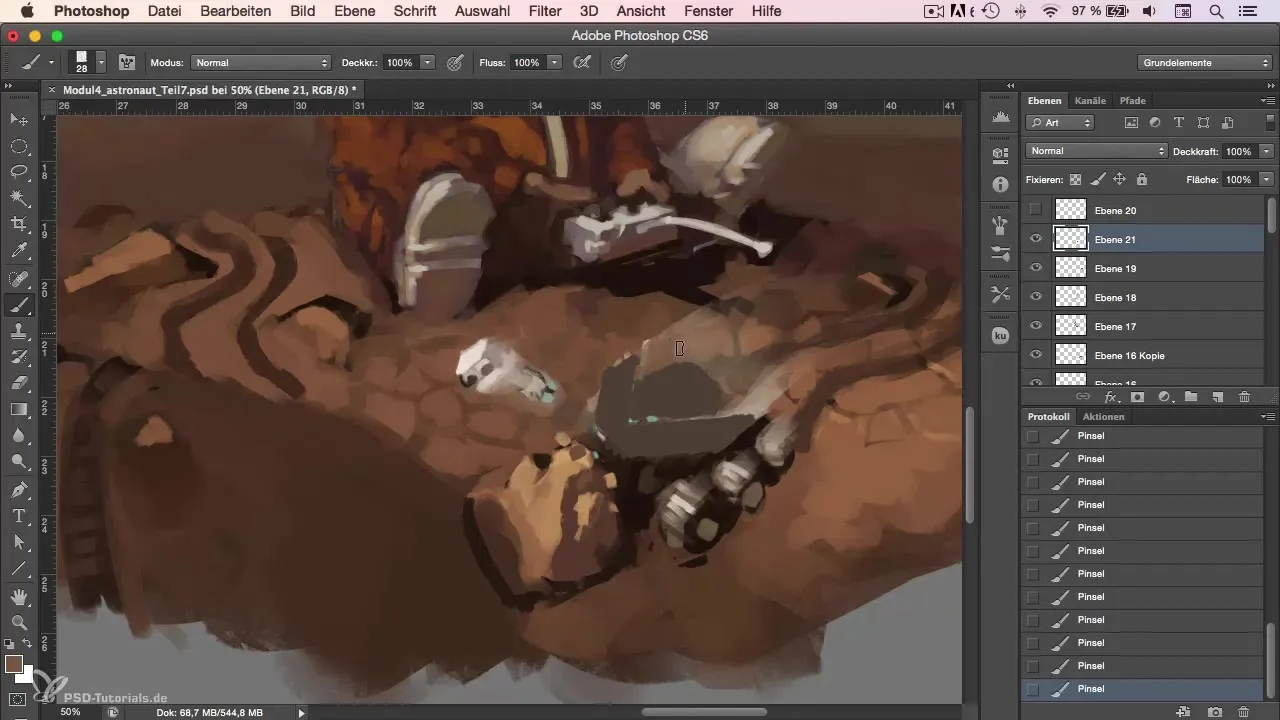Select the Lasso tool
1280x720 pixels.
18,172
